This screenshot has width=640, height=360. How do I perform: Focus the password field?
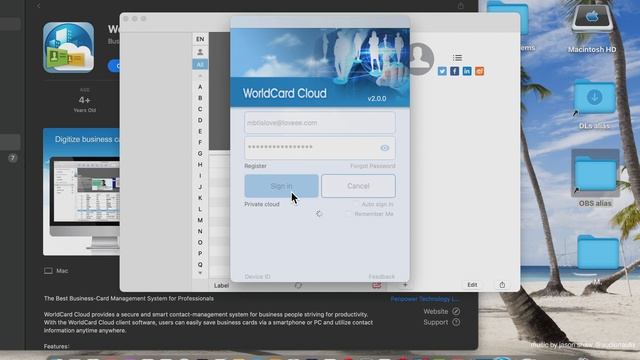[320, 148]
